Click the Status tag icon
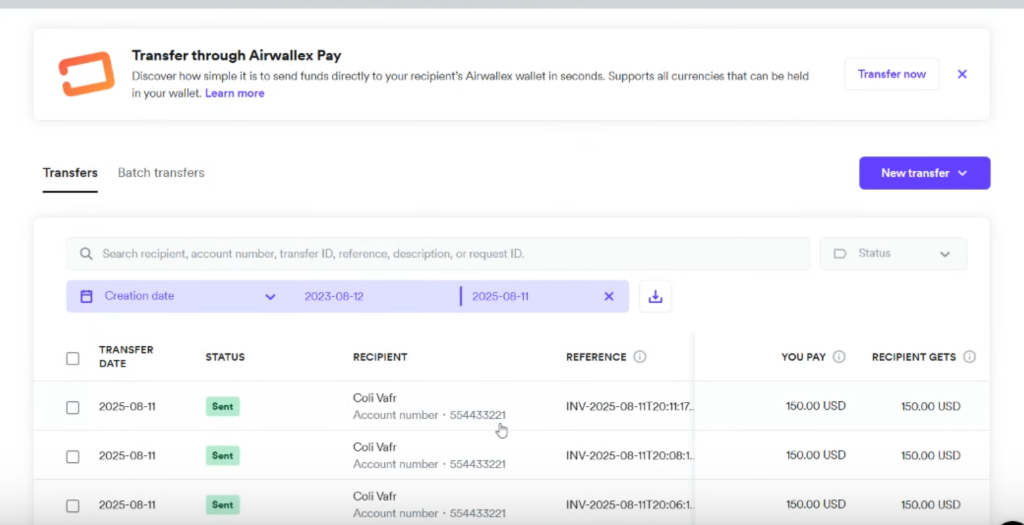Image resolution: width=1024 pixels, height=525 pixels. [840, 253]
